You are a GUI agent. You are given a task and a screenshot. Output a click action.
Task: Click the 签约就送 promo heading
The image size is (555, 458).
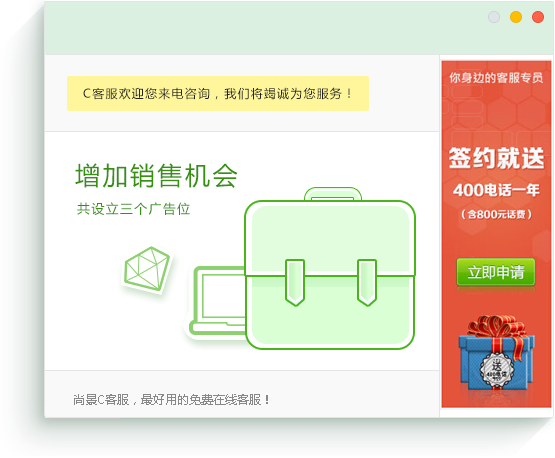[496, 158]
